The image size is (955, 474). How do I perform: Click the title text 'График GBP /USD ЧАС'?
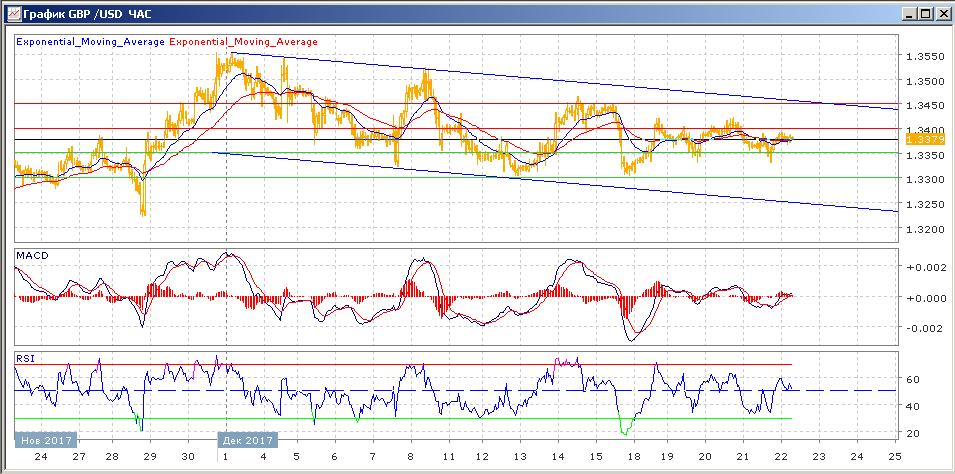click(87, 13)
